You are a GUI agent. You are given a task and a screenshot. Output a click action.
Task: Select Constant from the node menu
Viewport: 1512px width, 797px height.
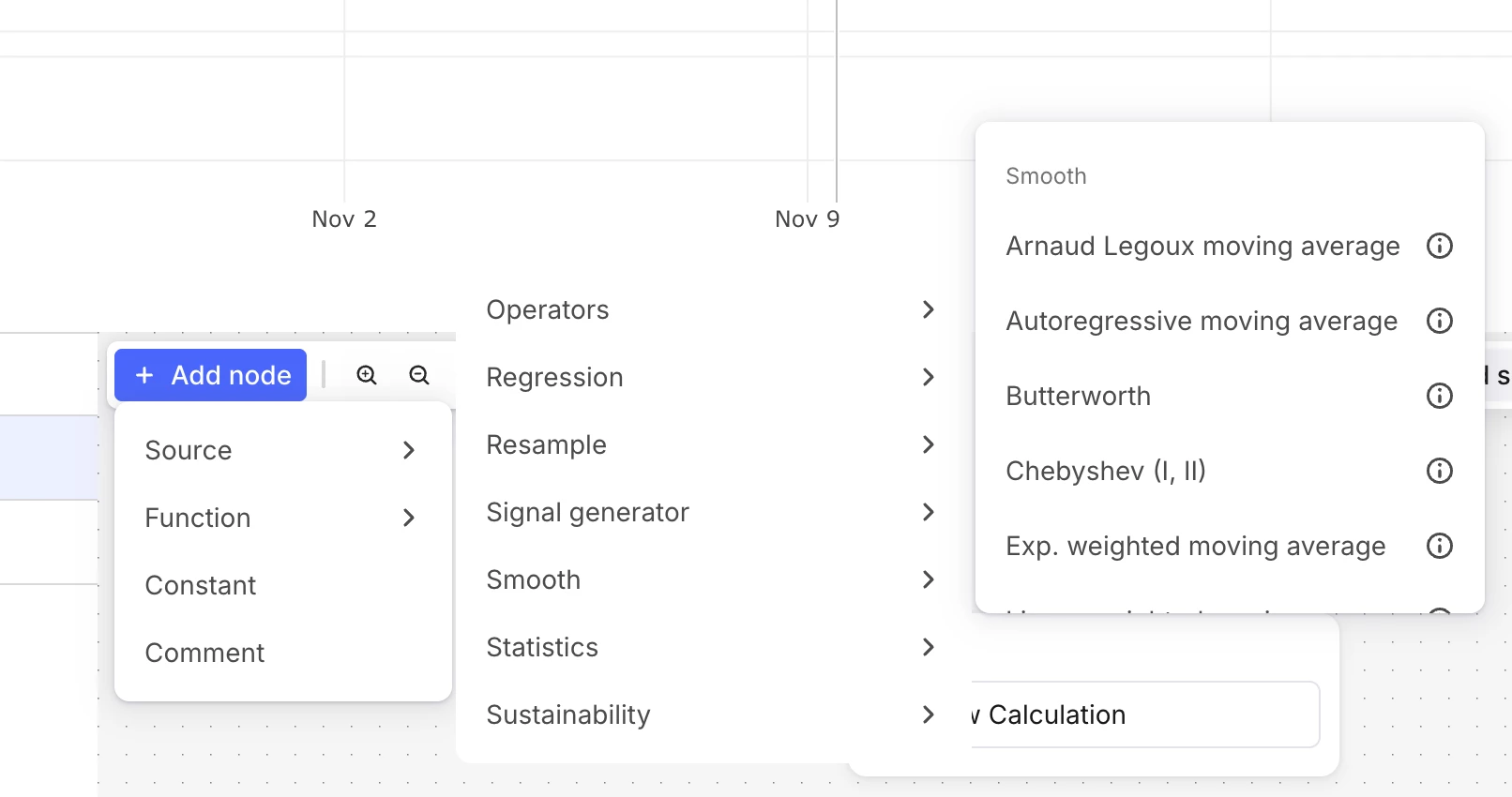point(201,585)
